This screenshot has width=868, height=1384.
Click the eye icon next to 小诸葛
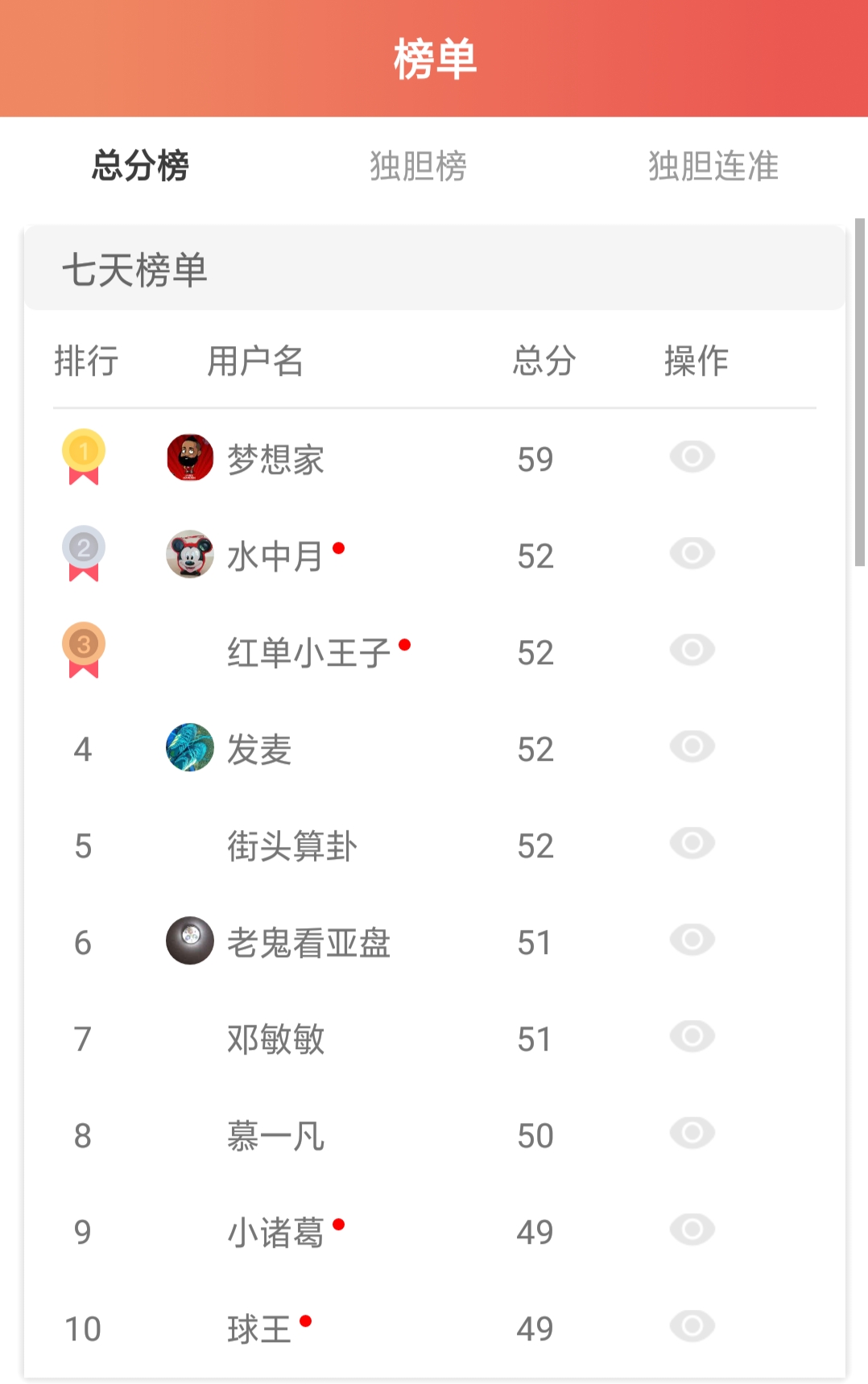pyautogui.click(x=692, y=1230)
